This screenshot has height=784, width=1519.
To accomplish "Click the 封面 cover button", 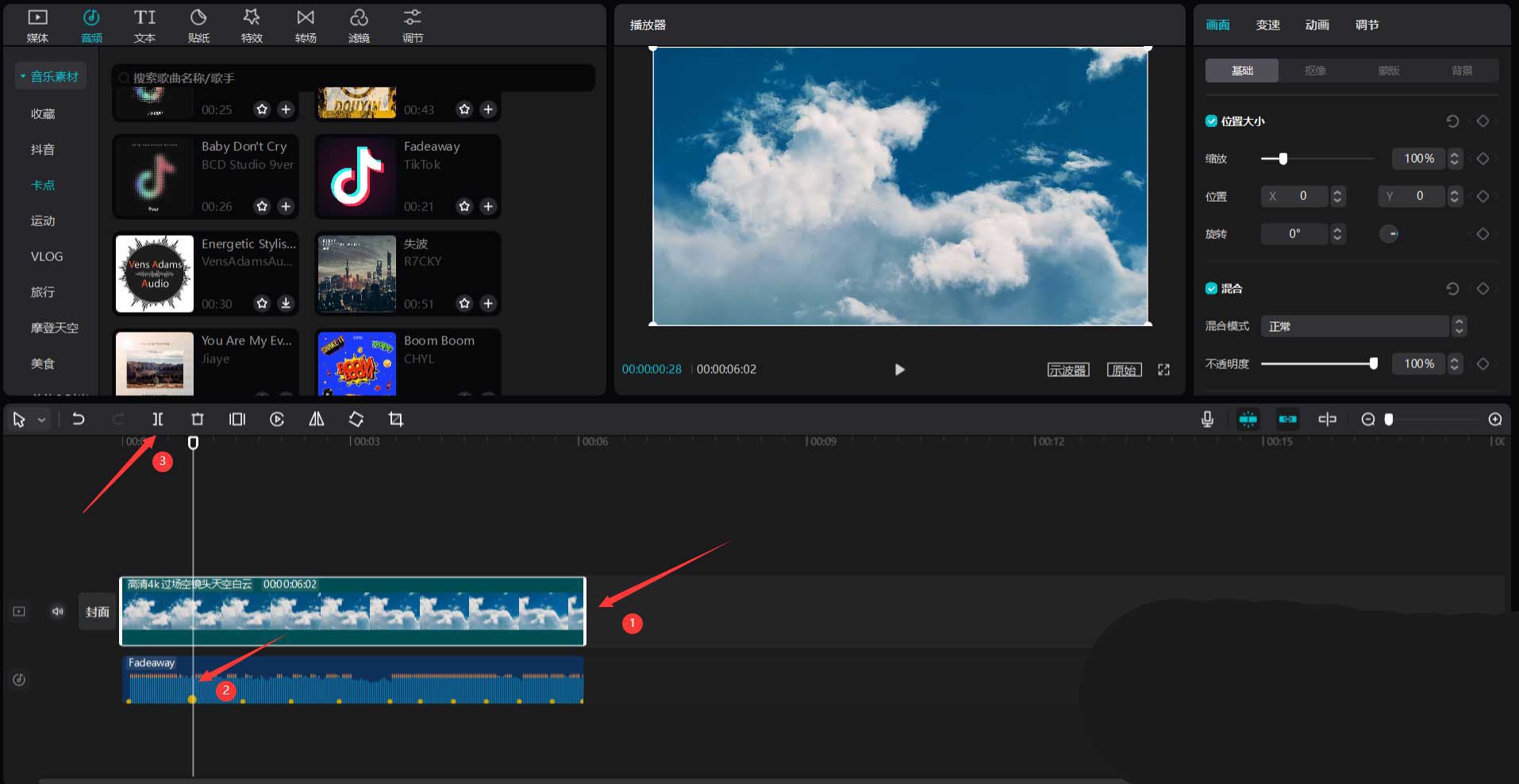I will click(x=98, y=612).
